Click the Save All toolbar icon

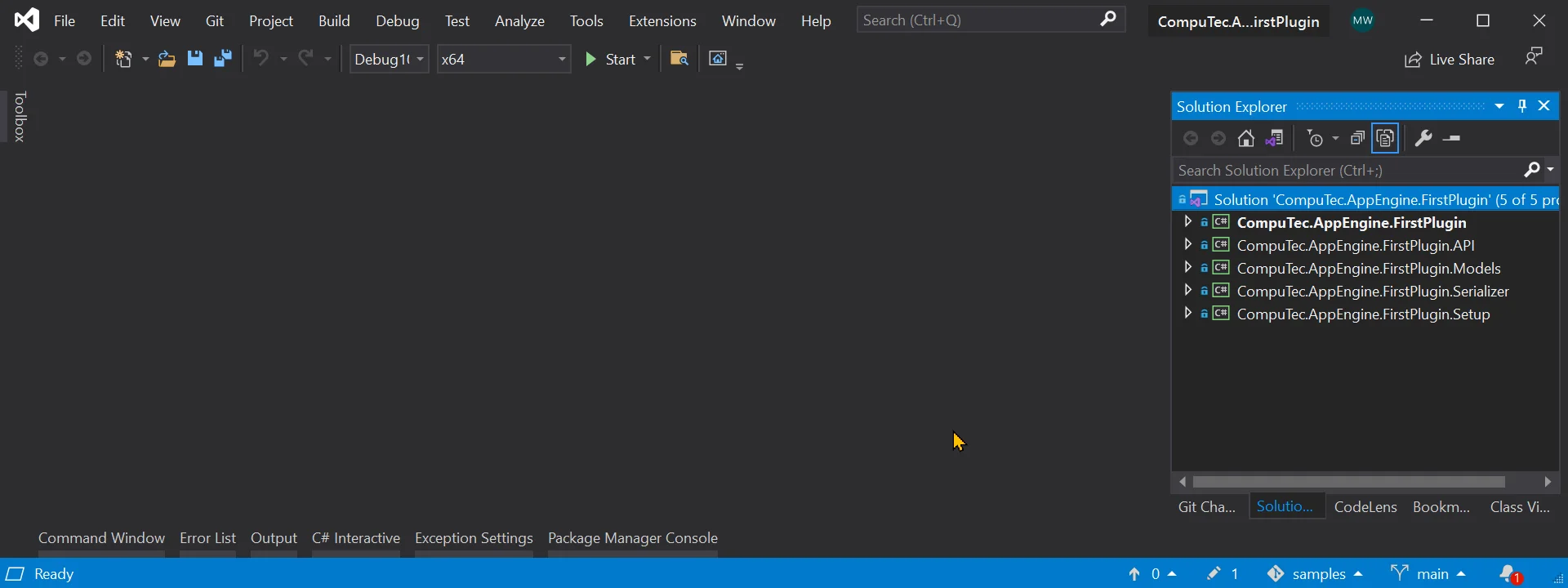coord(222,59)
